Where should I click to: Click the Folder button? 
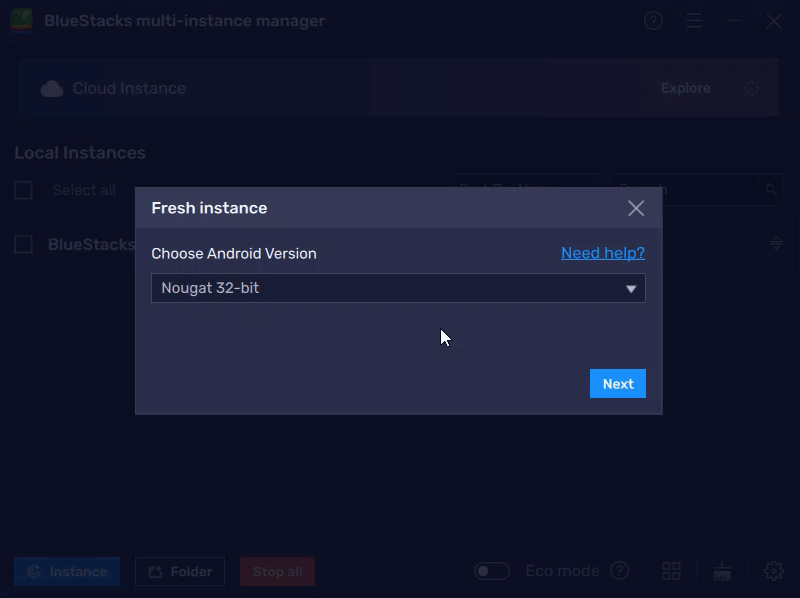point(180,571)
